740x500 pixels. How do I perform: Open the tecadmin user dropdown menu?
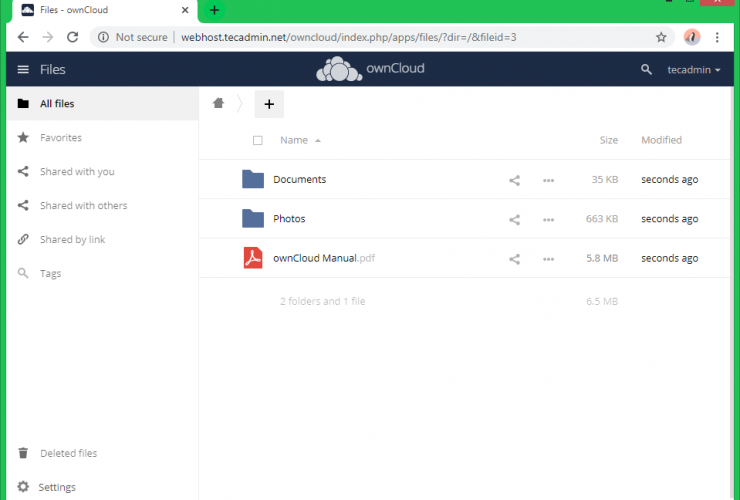[x=694, y=70]
